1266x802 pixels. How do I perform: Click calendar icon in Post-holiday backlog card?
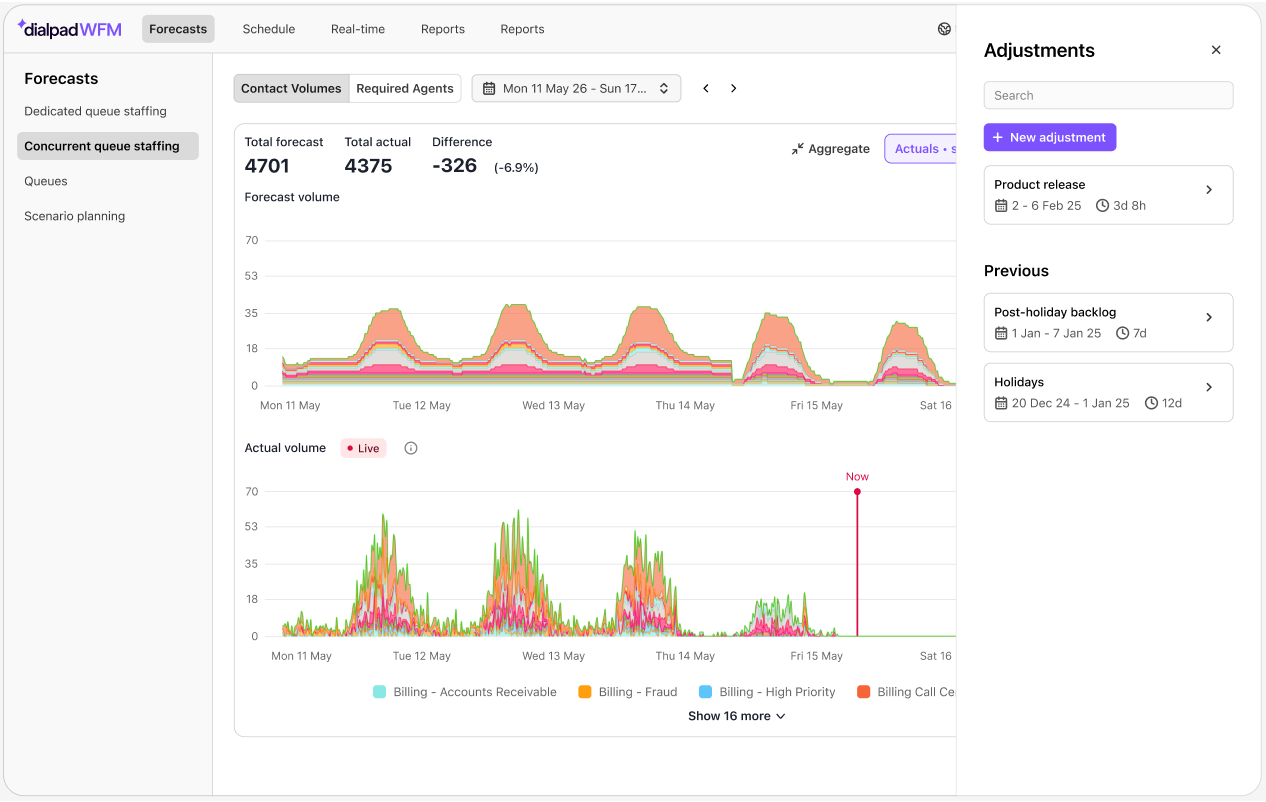pos(1001,333)
